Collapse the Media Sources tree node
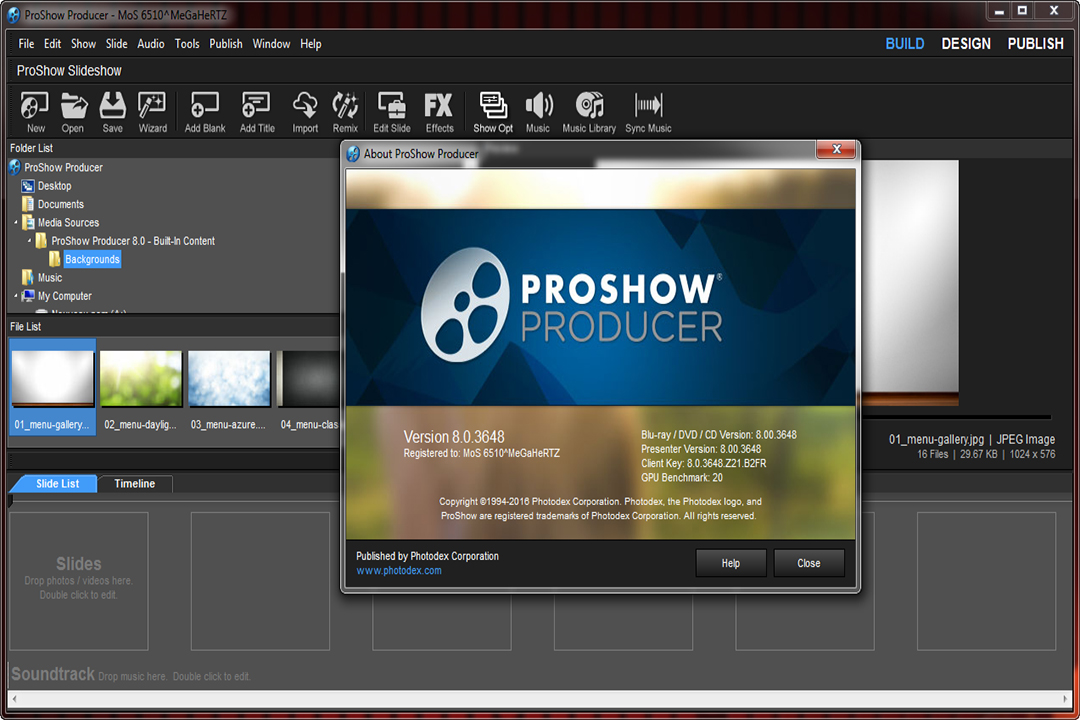1080x720 pixels. [15, 223]
